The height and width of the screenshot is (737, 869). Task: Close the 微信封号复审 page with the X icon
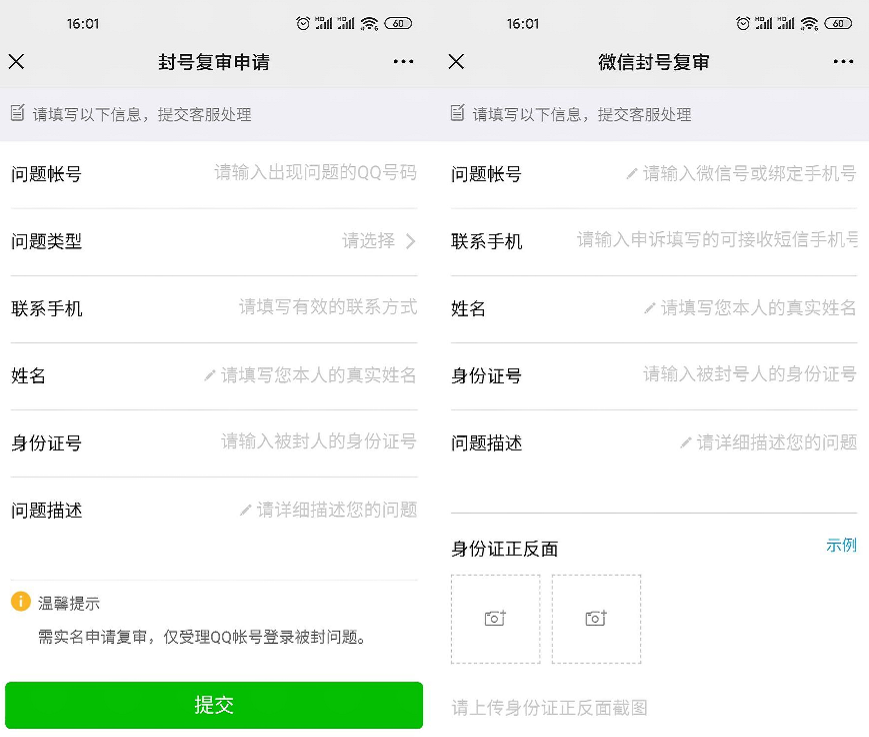[456, 62]
